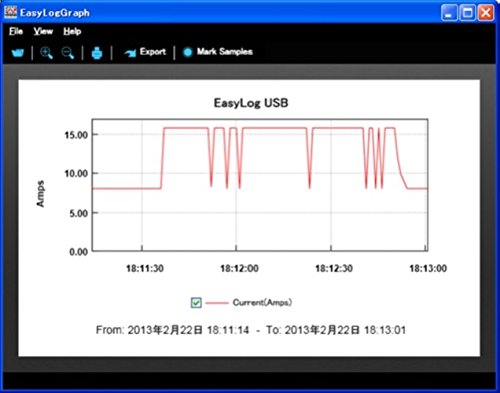Open the Help menu
The width and height of the screenshot is (500, 393).
(72, 31)
